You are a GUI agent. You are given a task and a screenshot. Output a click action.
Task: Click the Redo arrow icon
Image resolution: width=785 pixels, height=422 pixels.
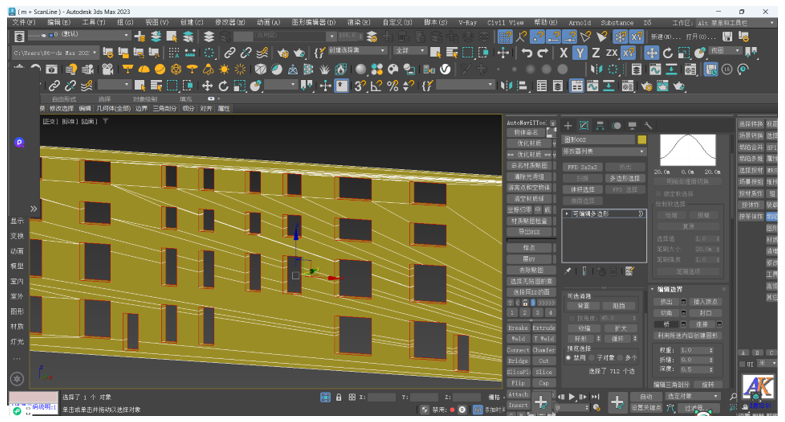click(x=542, y=53)
